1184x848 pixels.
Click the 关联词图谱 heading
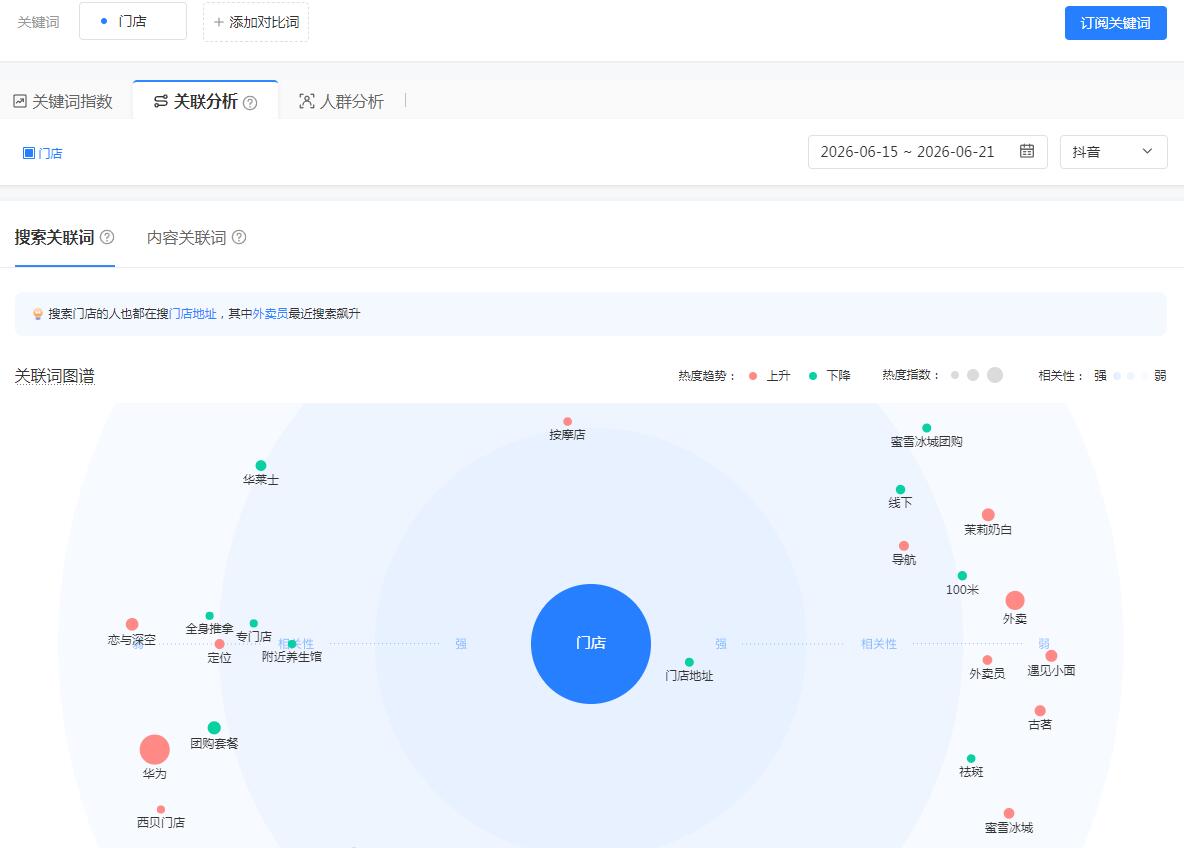pyautogui.click(x=54, y=376)
